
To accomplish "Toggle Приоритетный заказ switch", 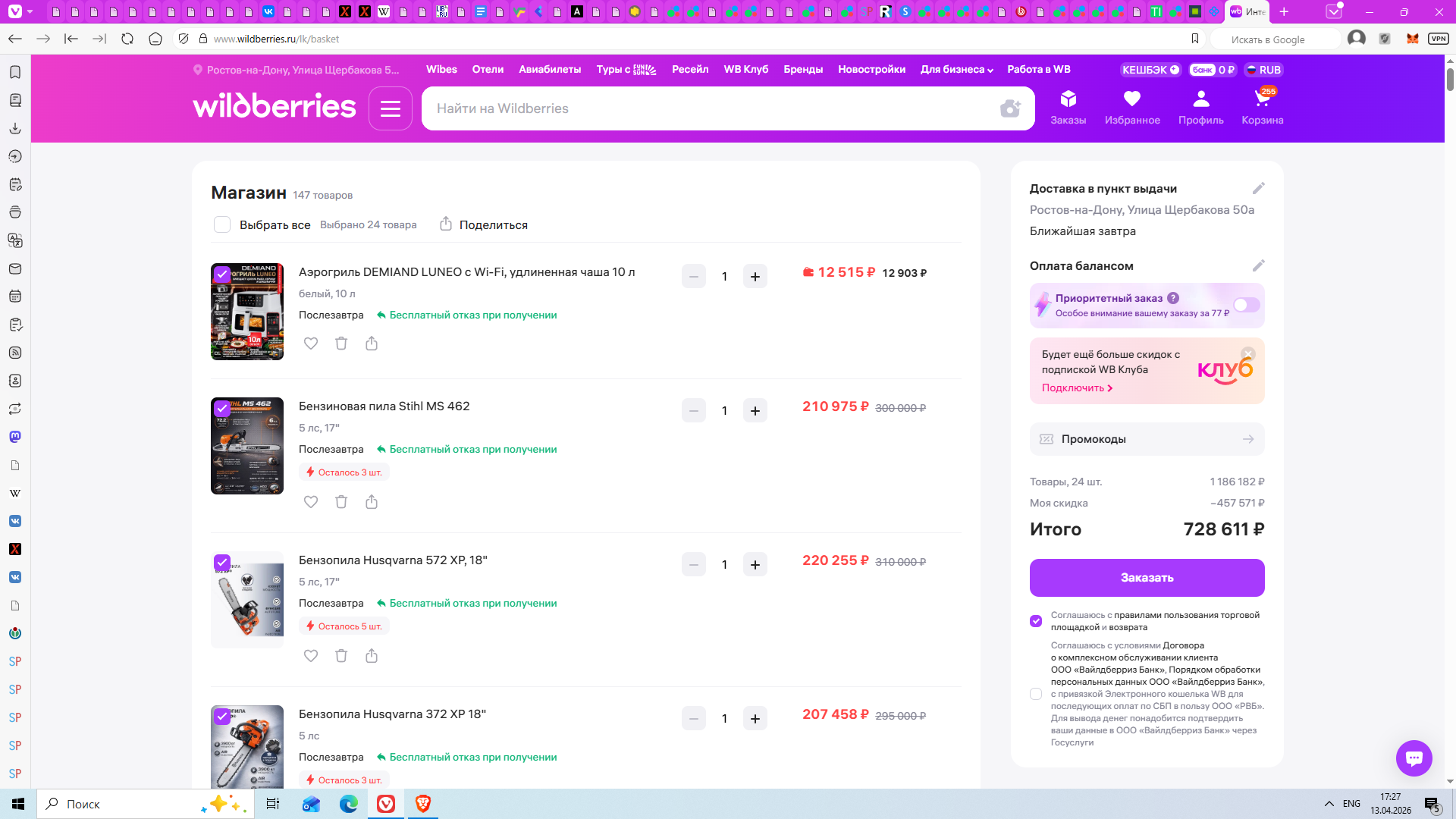I will coord(1246,305).
